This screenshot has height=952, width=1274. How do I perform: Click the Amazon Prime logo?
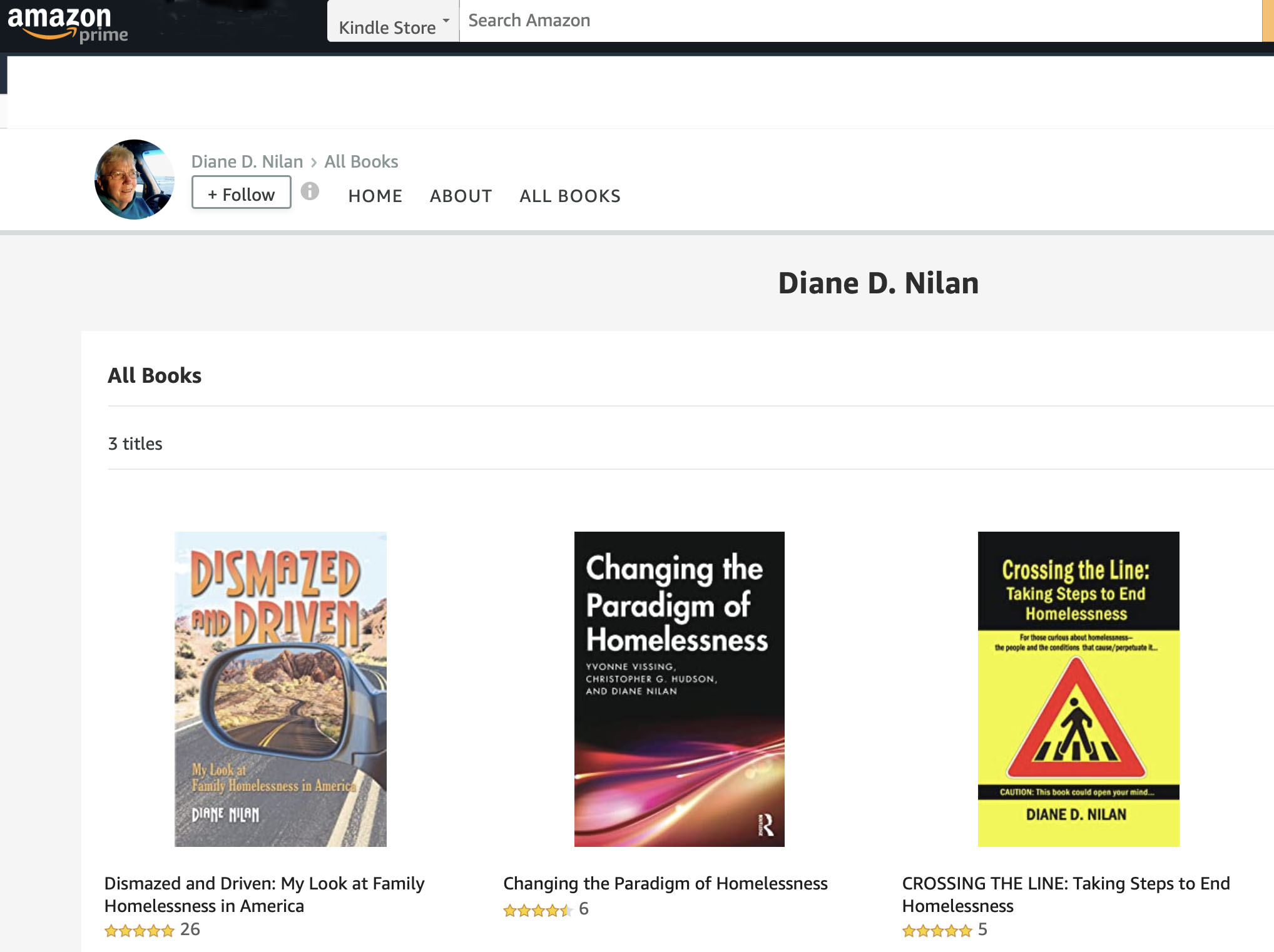tap(68, 24)
